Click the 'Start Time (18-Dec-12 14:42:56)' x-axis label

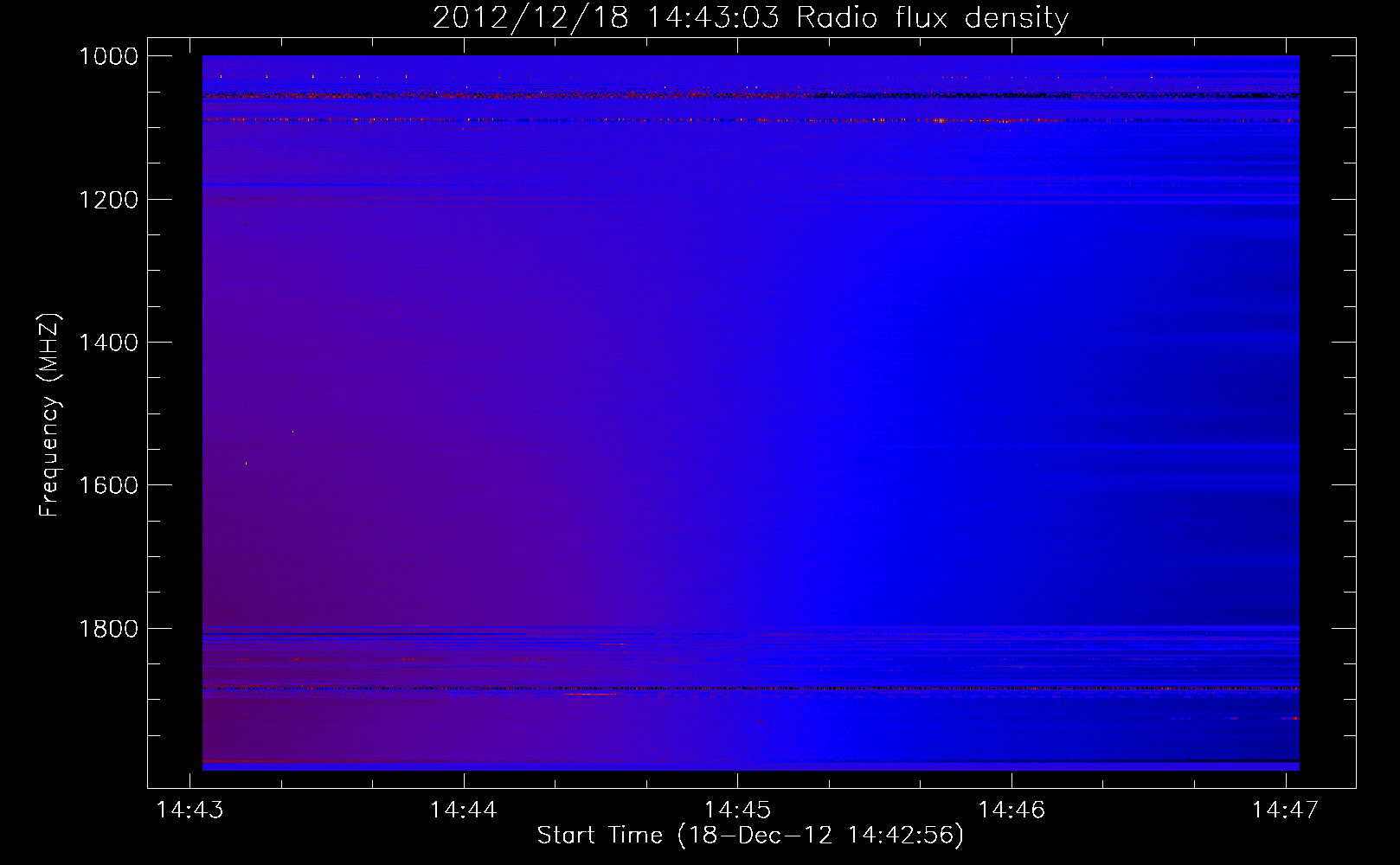coord(750,835)
